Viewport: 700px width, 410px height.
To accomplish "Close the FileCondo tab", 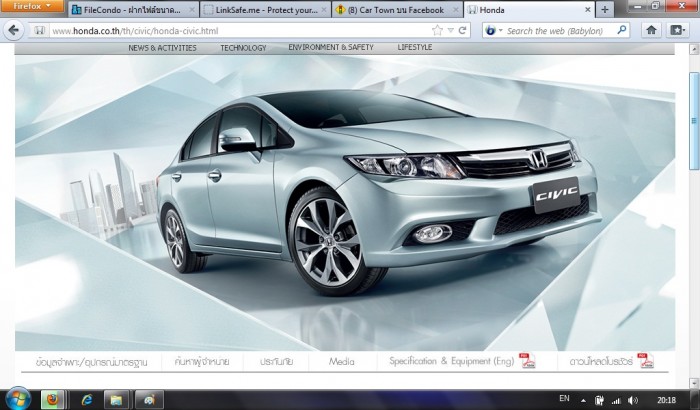I will [x=192, y=10].
